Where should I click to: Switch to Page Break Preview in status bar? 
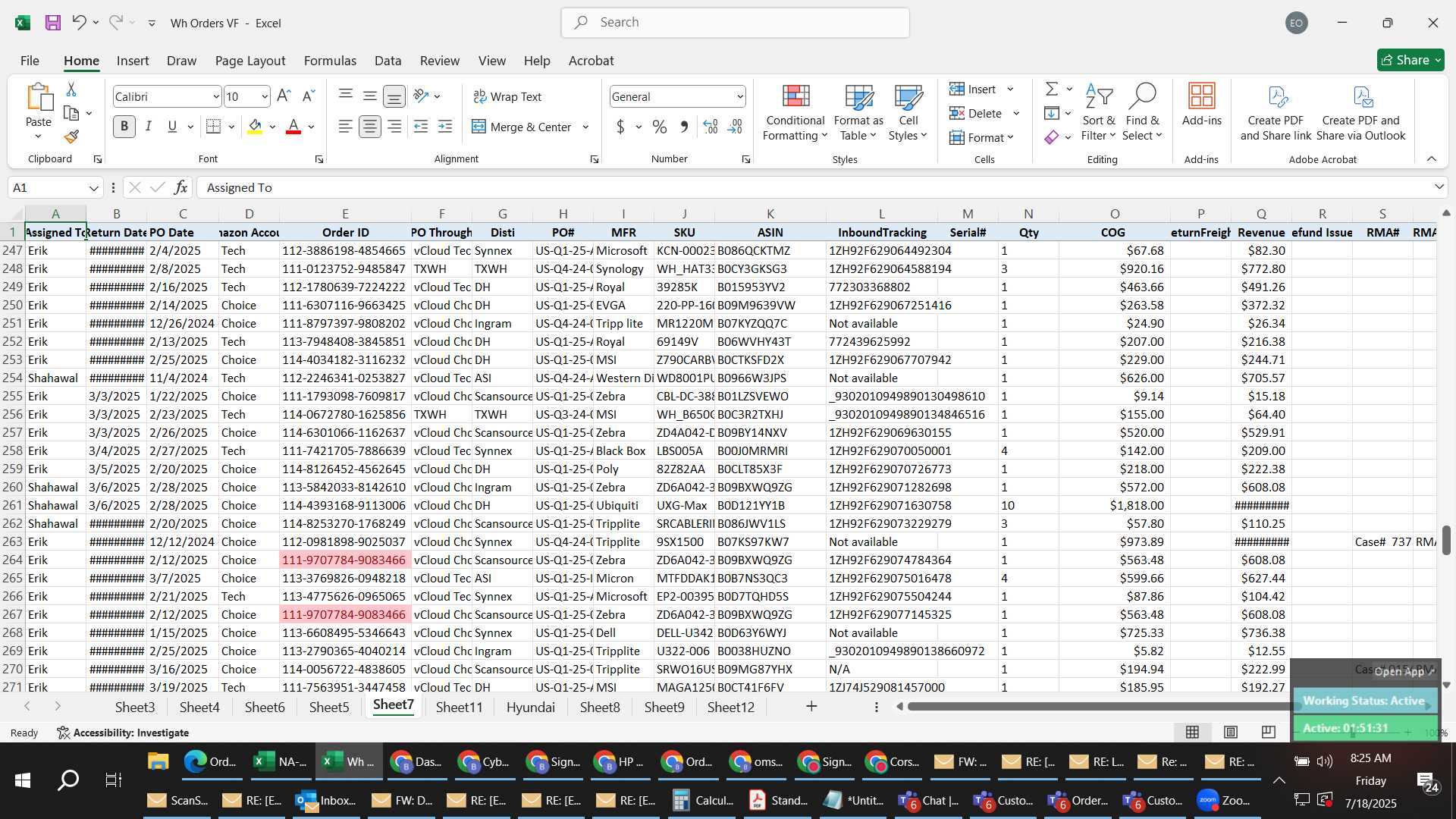1269,732
